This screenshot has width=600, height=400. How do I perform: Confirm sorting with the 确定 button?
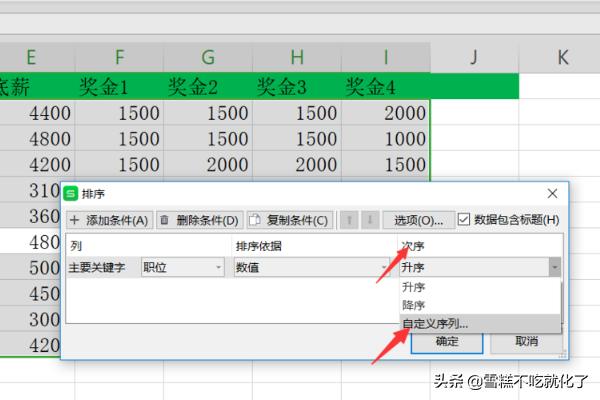447,341
